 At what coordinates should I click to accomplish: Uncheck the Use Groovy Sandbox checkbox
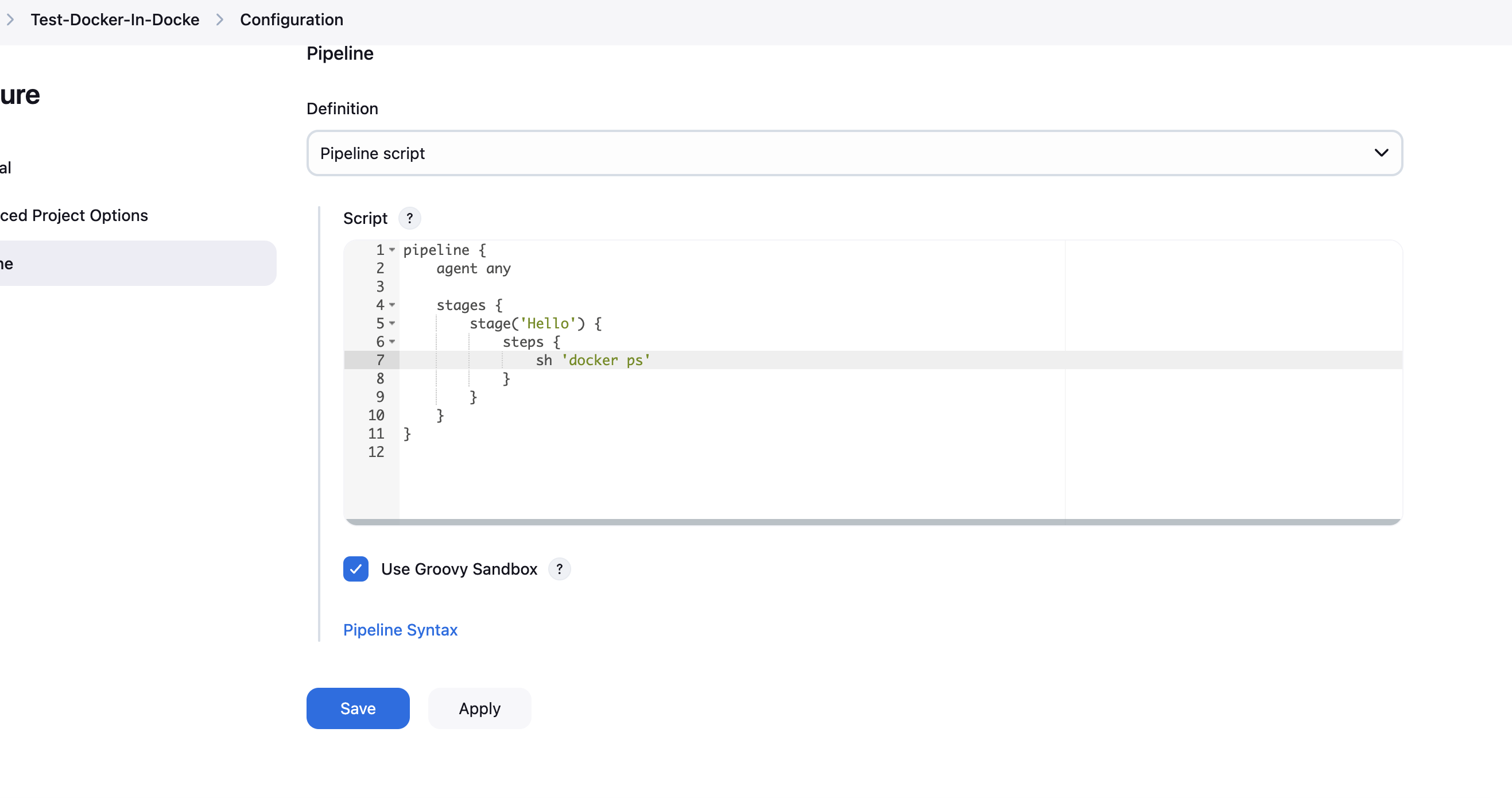click(356, 569)
